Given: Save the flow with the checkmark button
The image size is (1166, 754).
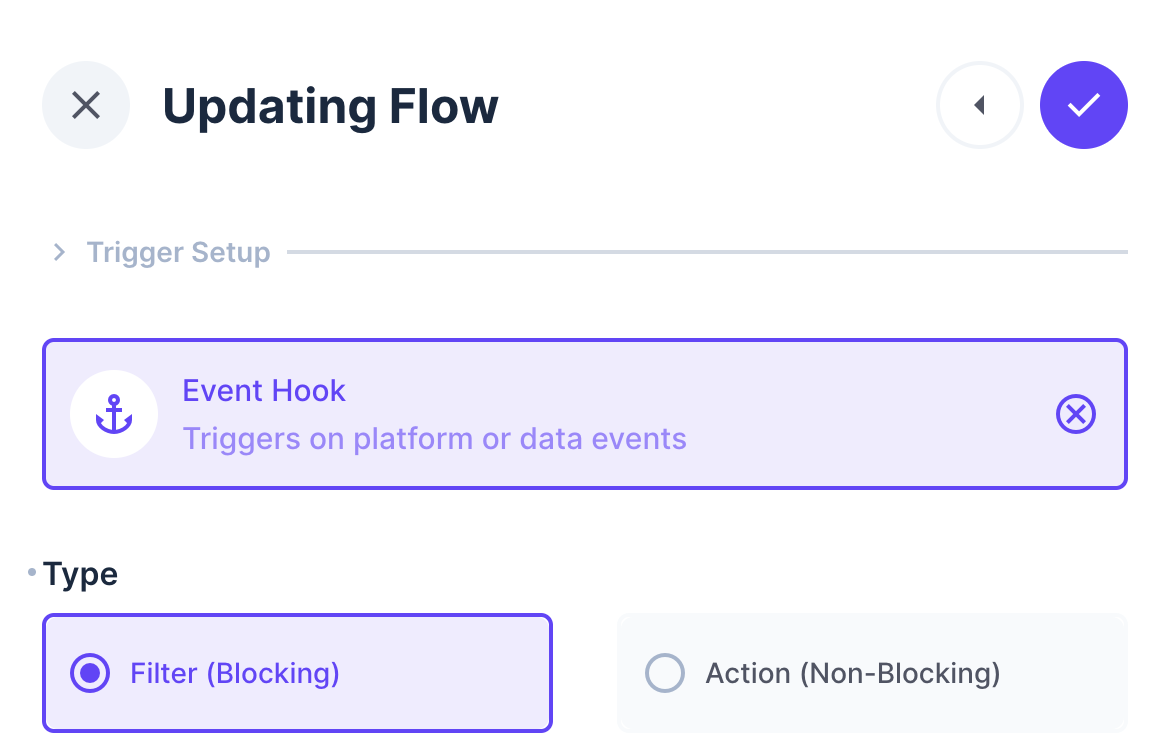Looking at the screenshot, I should [1084, 105].
